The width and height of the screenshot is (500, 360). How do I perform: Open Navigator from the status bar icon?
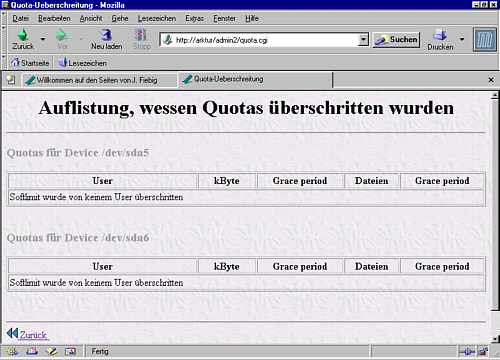pos(12,351)
